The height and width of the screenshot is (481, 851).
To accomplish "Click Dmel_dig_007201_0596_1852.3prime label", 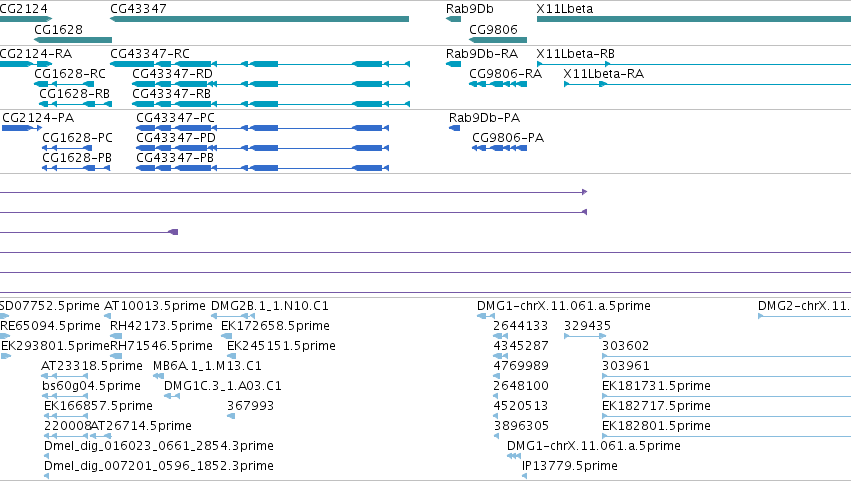I will [x=158, y=466].
